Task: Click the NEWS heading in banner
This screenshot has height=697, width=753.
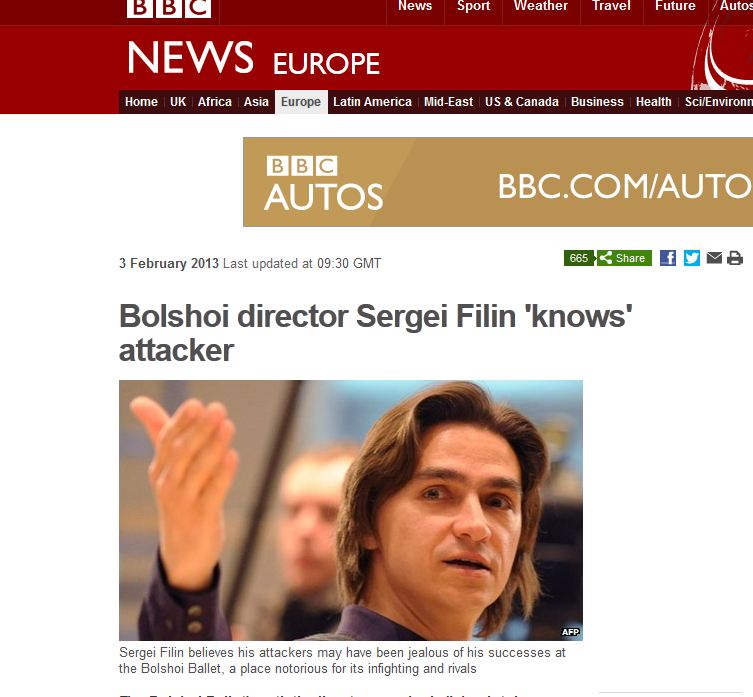Action: coord(190,57)
